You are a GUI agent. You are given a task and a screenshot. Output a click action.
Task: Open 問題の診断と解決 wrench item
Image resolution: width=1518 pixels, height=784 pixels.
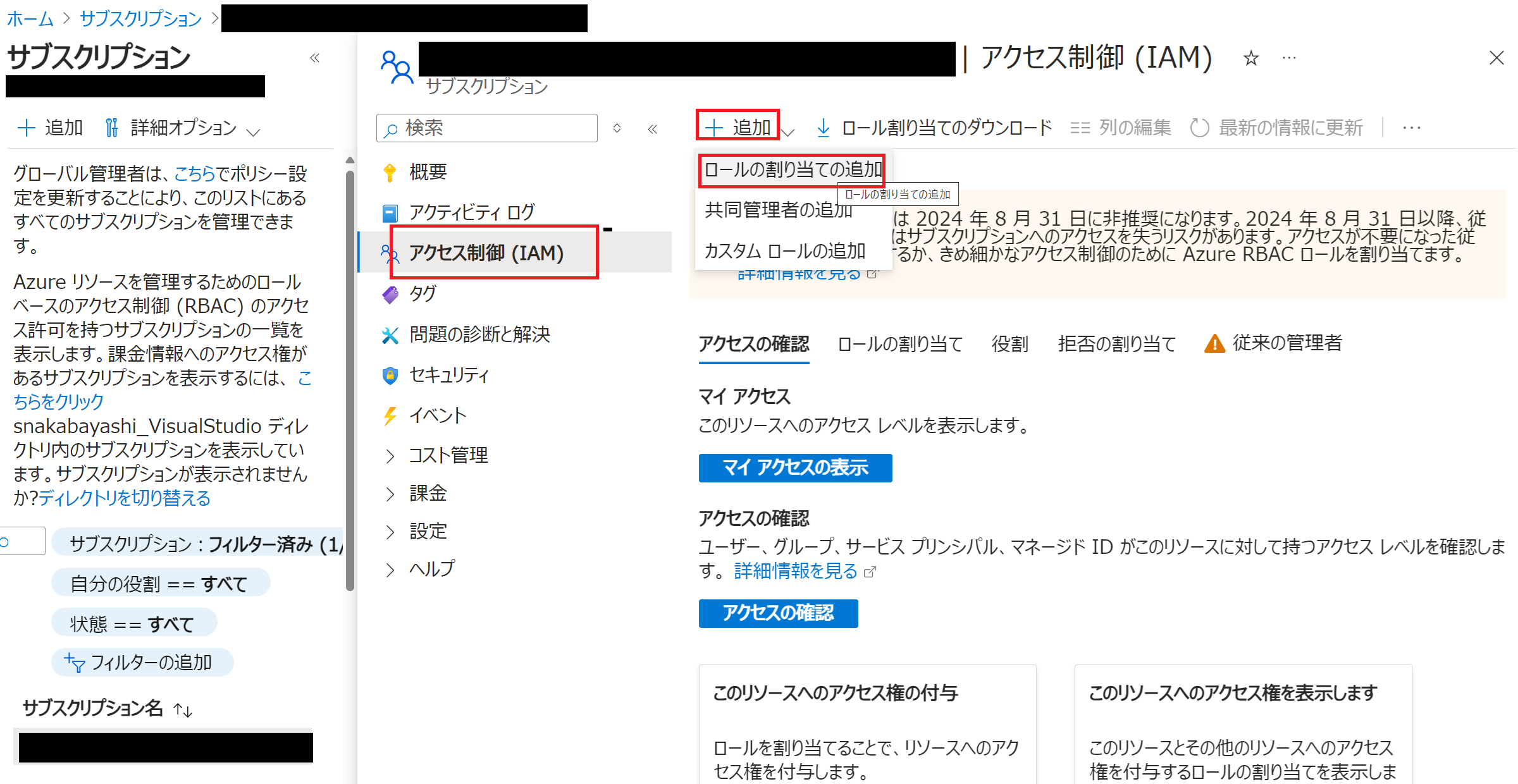pos(479,334)
